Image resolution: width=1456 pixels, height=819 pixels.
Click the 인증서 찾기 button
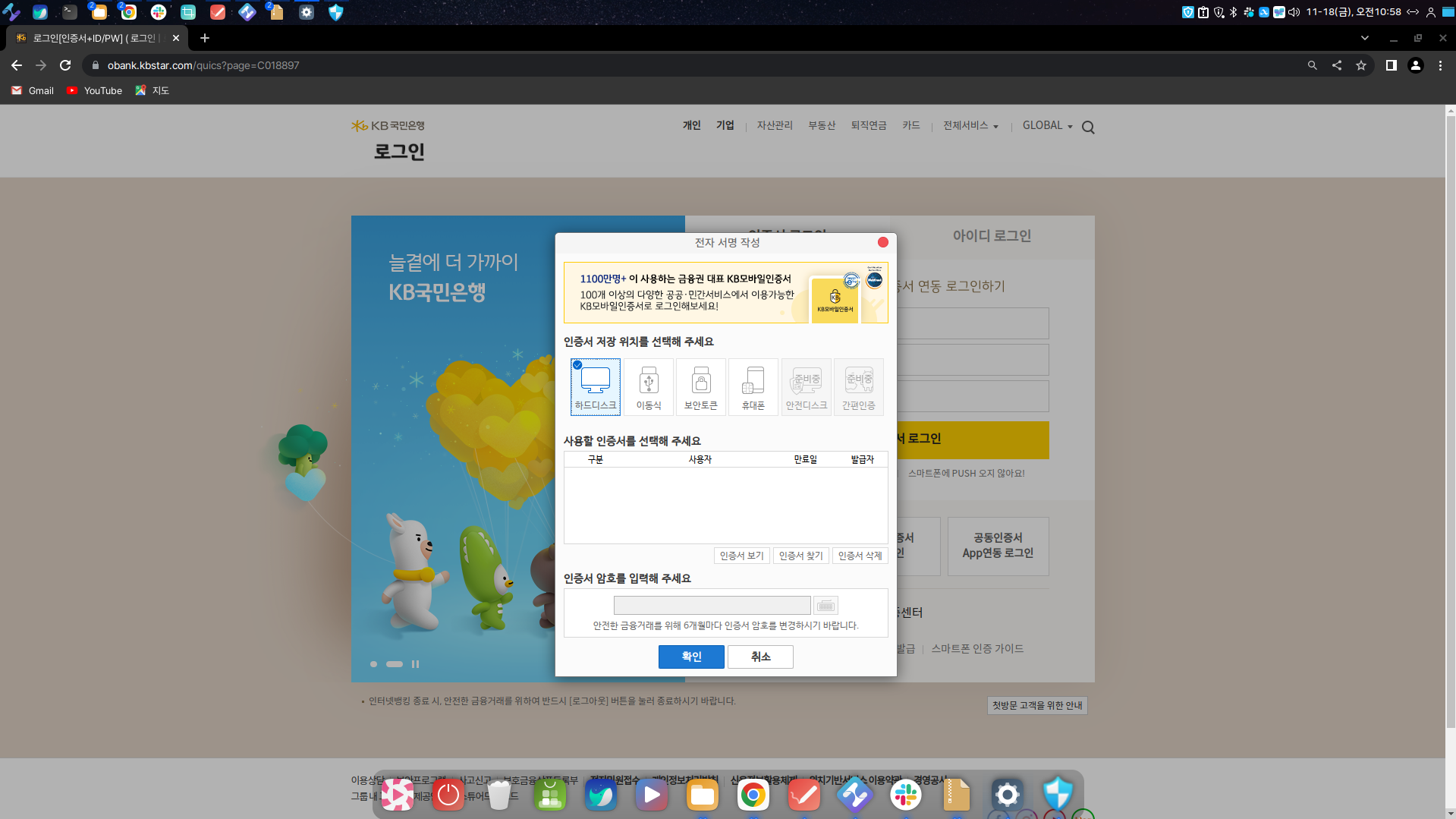tap(800, 556)
